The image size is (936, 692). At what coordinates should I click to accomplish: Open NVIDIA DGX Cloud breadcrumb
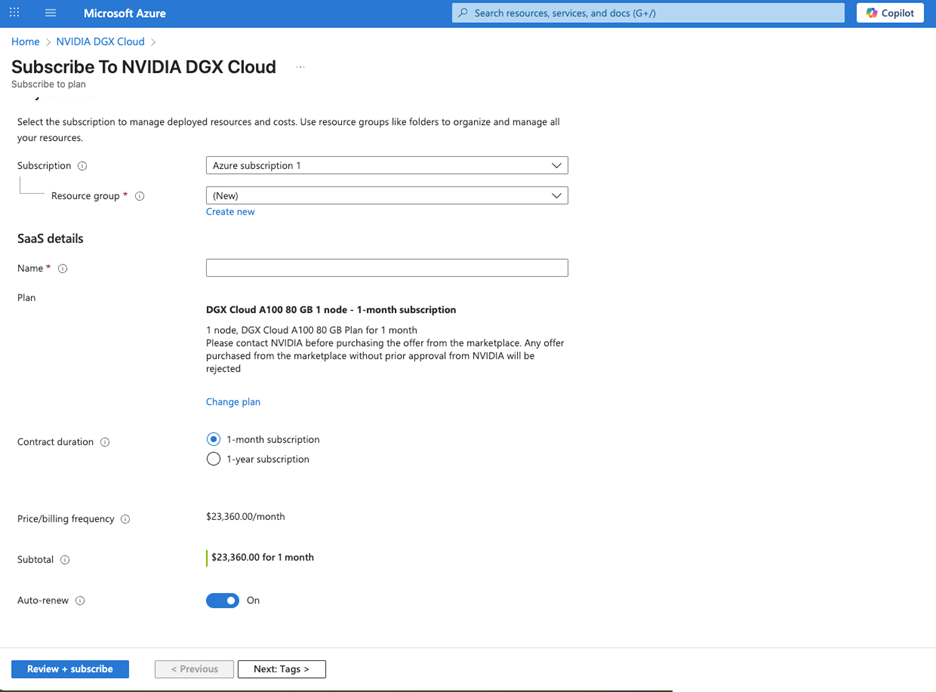point(100,41)
